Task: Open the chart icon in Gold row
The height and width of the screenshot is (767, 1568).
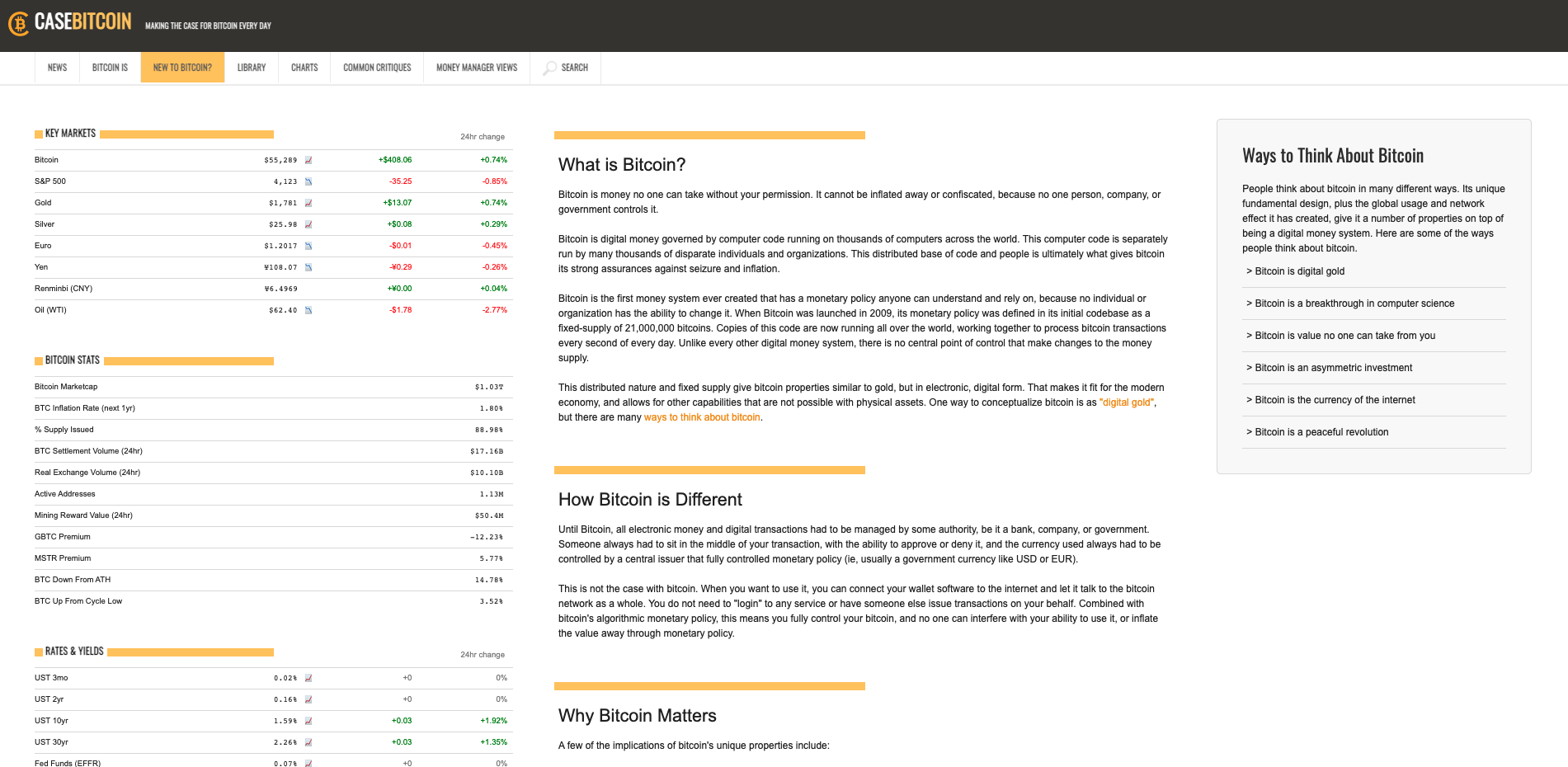Action: coord(308,203)
